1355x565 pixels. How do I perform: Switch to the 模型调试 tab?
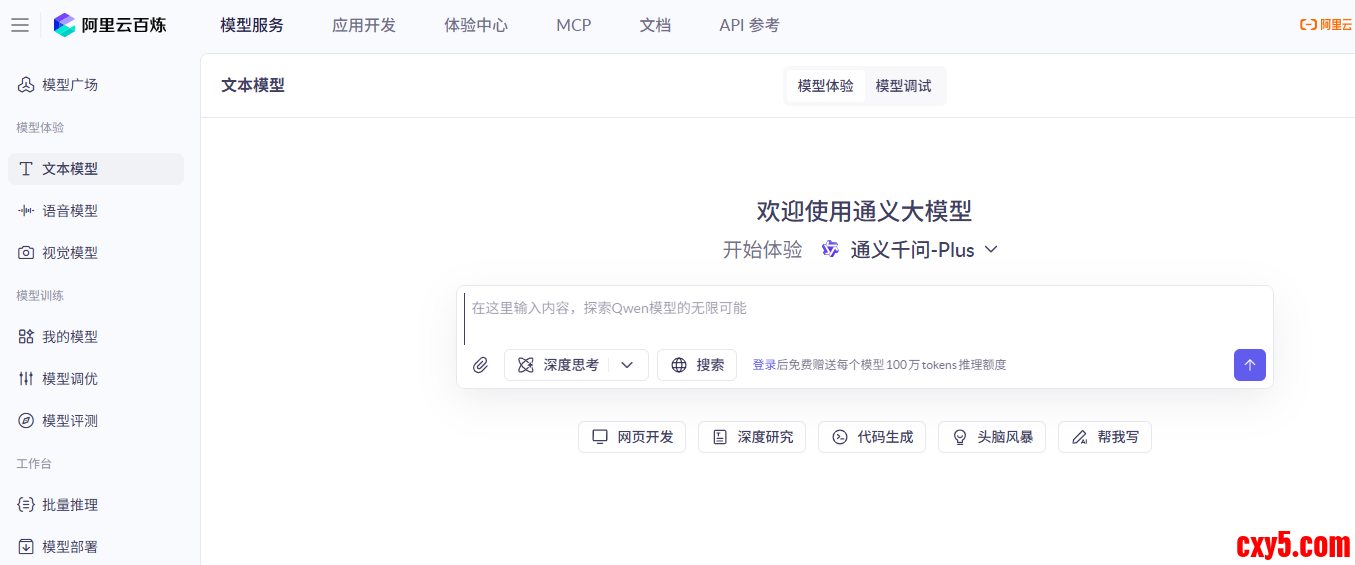pyautogui.click(x=904, y=86)
